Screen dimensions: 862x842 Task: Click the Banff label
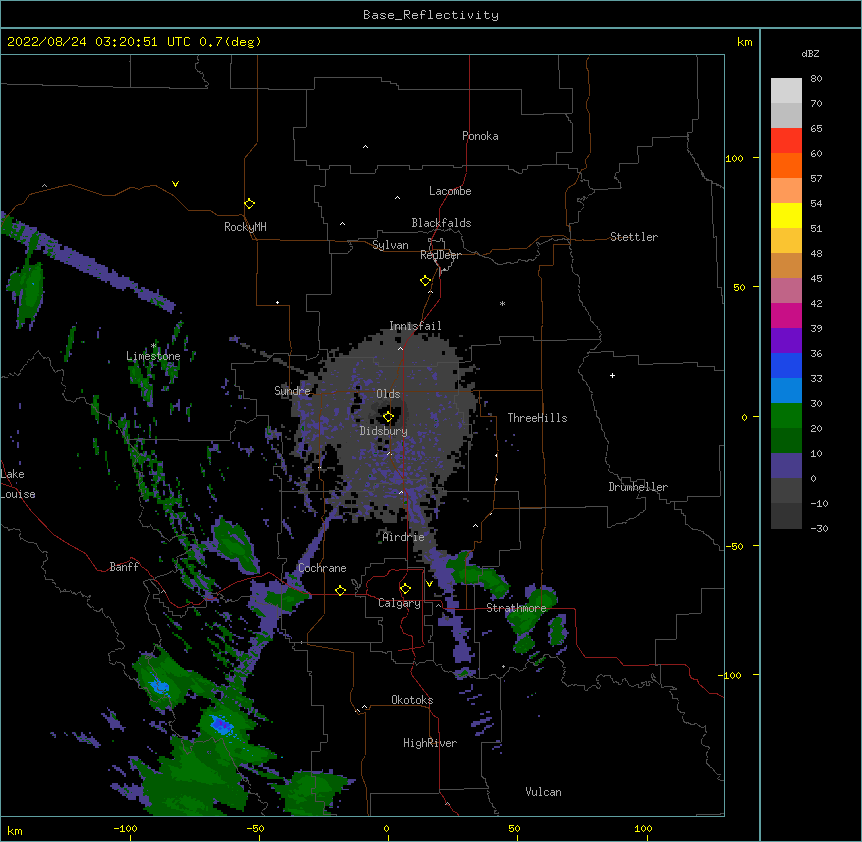[124, 567]
